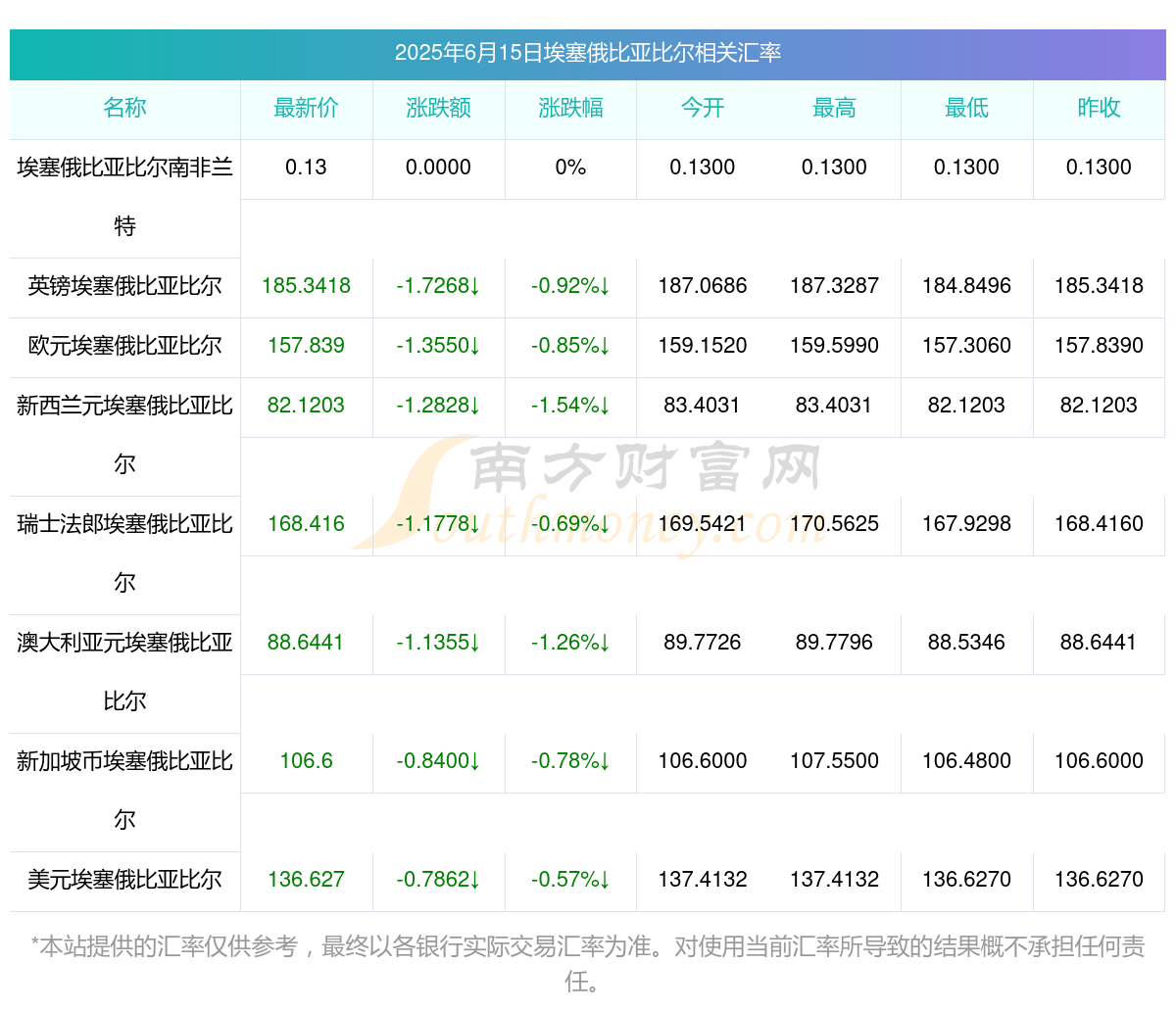This screenshot has height=1012, width=1176.
Task: Click opening value 187.0686
Action: coord(703,286)
